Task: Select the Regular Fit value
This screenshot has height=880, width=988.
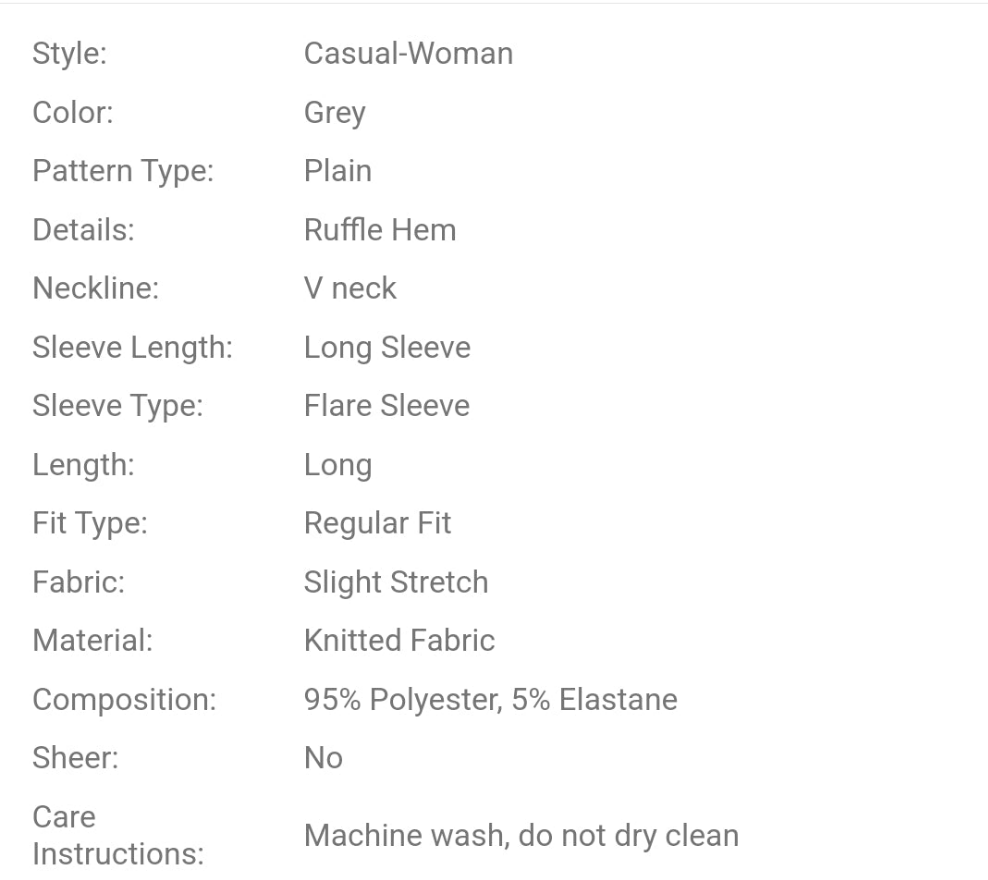Action: [377, 523]
